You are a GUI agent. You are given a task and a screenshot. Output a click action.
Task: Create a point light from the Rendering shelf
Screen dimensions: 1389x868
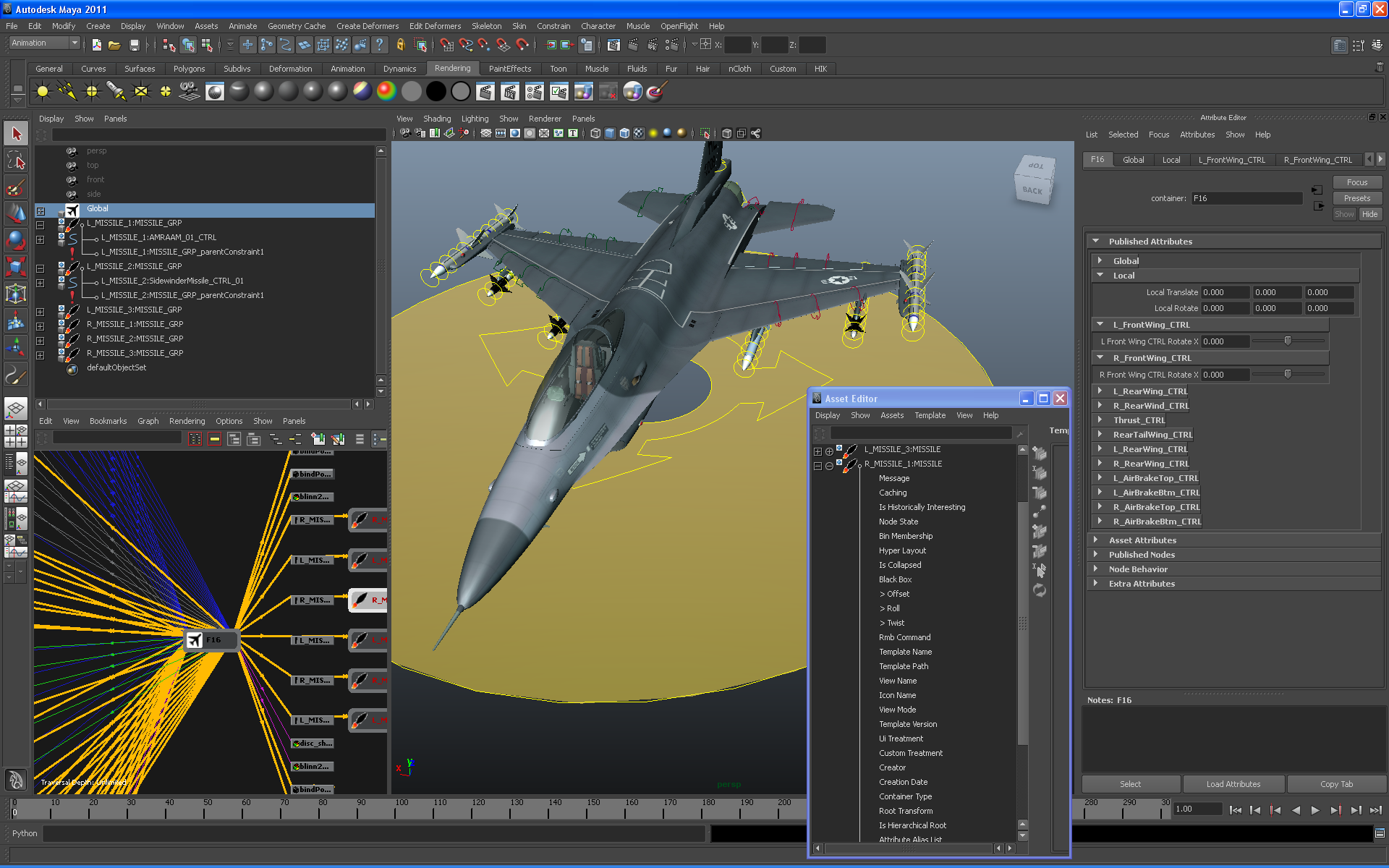91,92
